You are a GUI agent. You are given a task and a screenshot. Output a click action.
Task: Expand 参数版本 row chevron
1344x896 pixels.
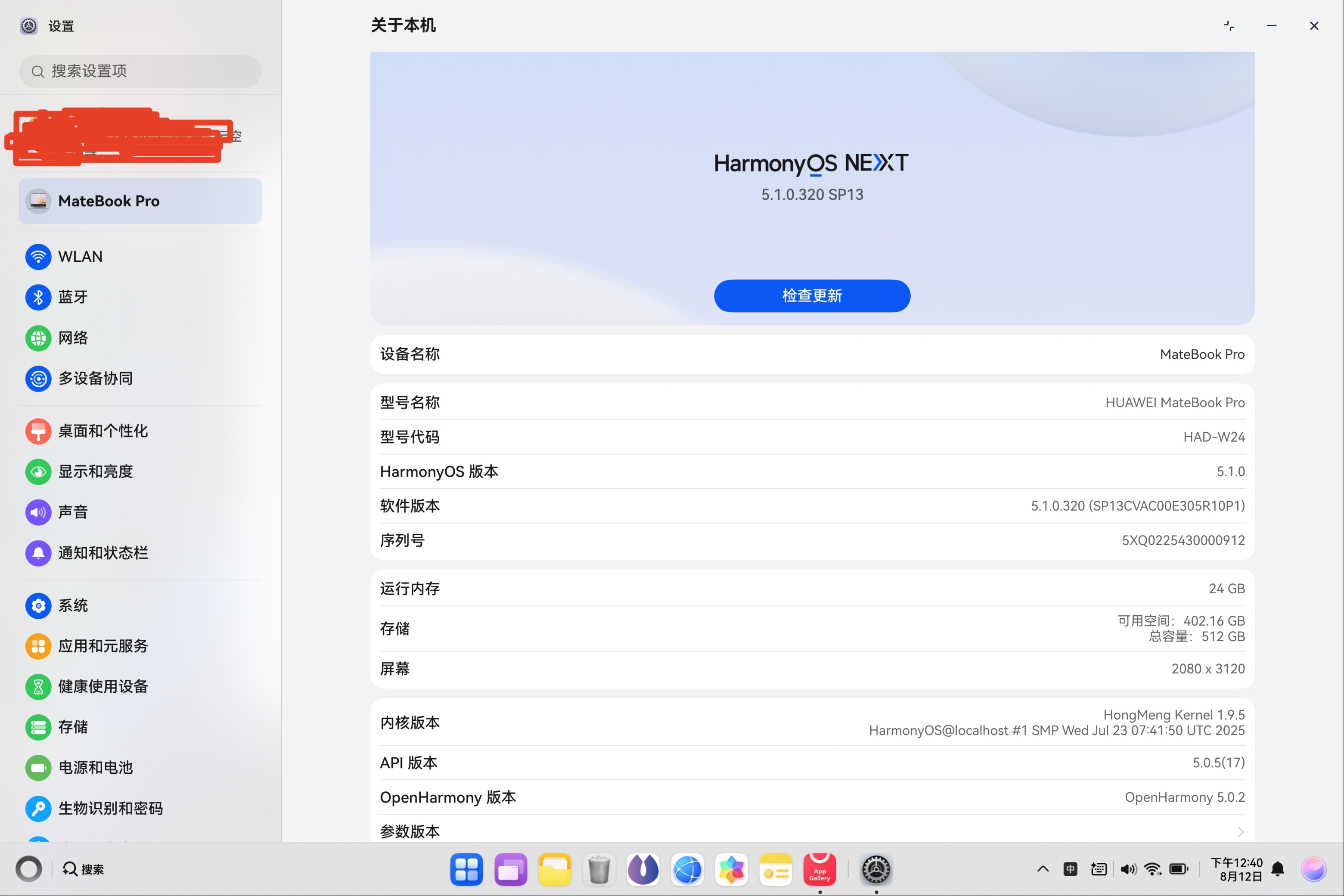pos(1240,831)
